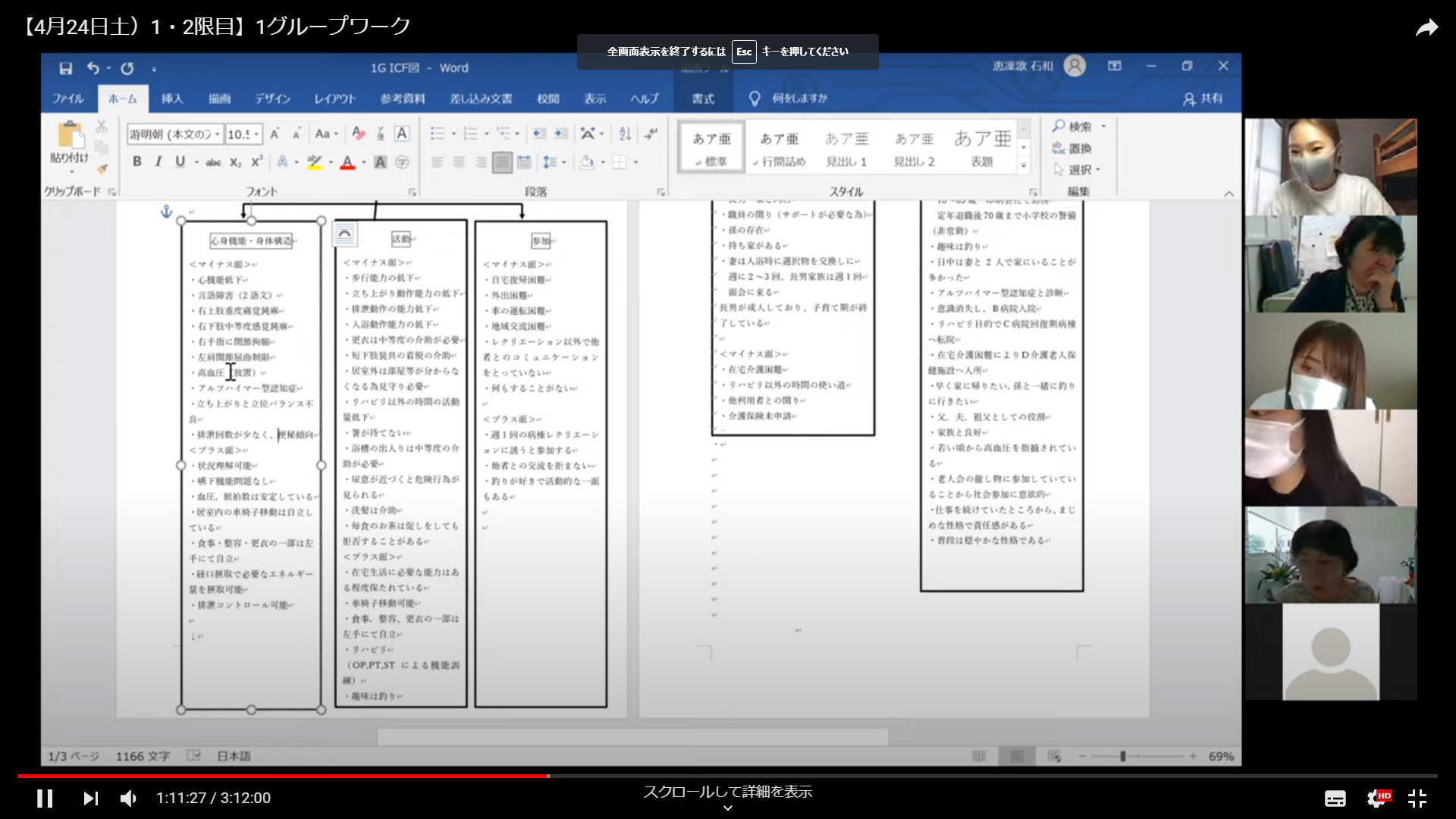Open the ファイル tab
This screenshot has width=1456, height=819.
[67, 99]
